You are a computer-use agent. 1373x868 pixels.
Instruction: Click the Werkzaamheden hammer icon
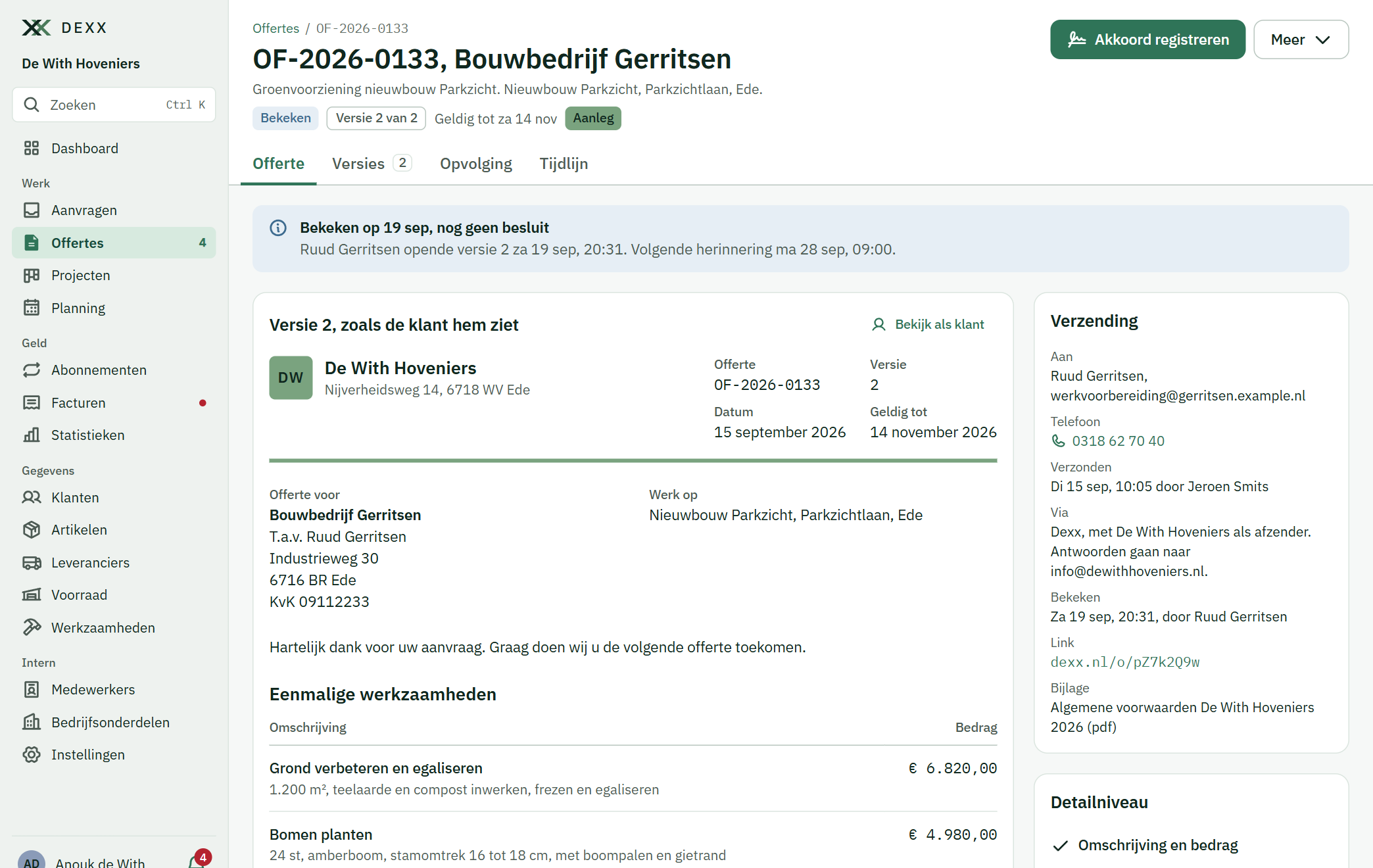[x=31, y=627]
